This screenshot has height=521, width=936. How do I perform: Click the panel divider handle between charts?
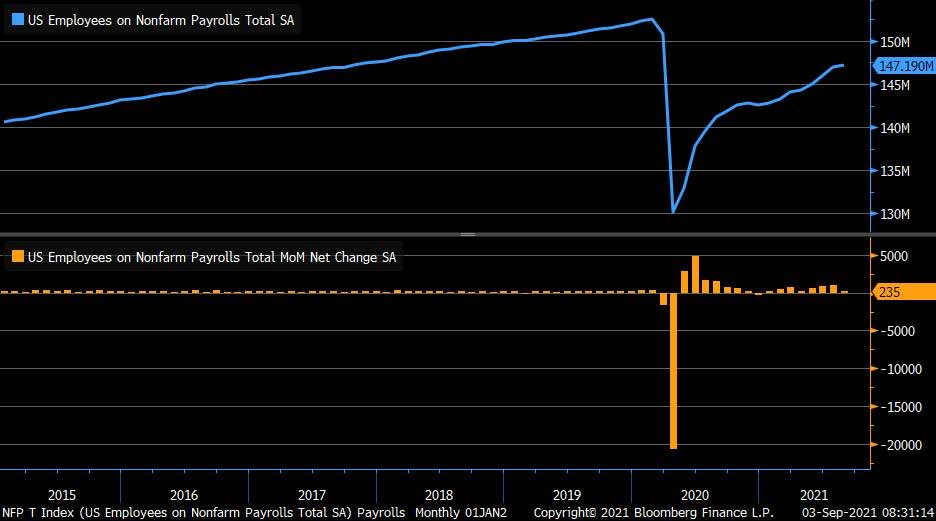[468, 235]
